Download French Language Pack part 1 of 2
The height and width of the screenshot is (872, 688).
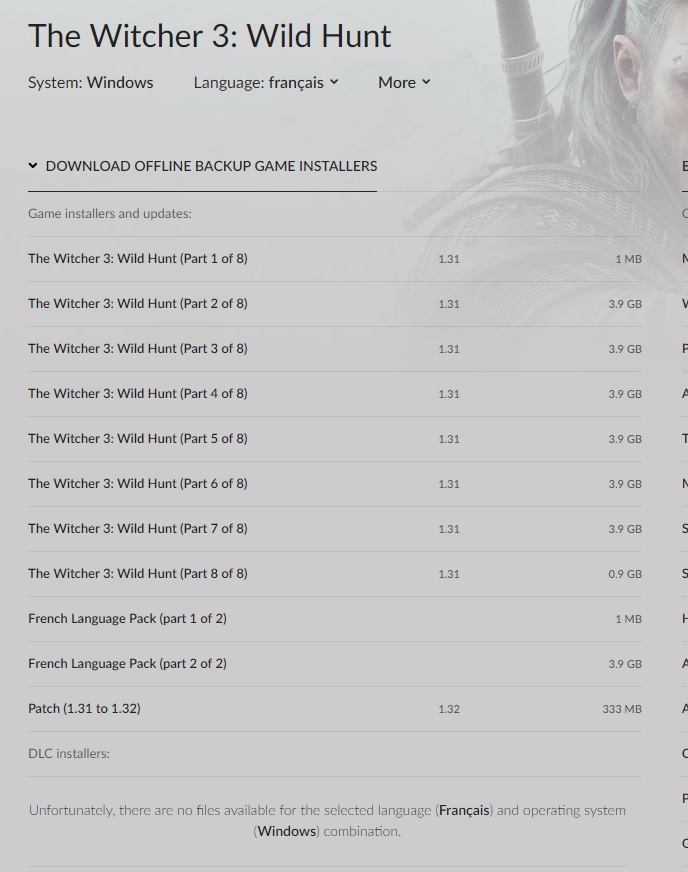335,619
